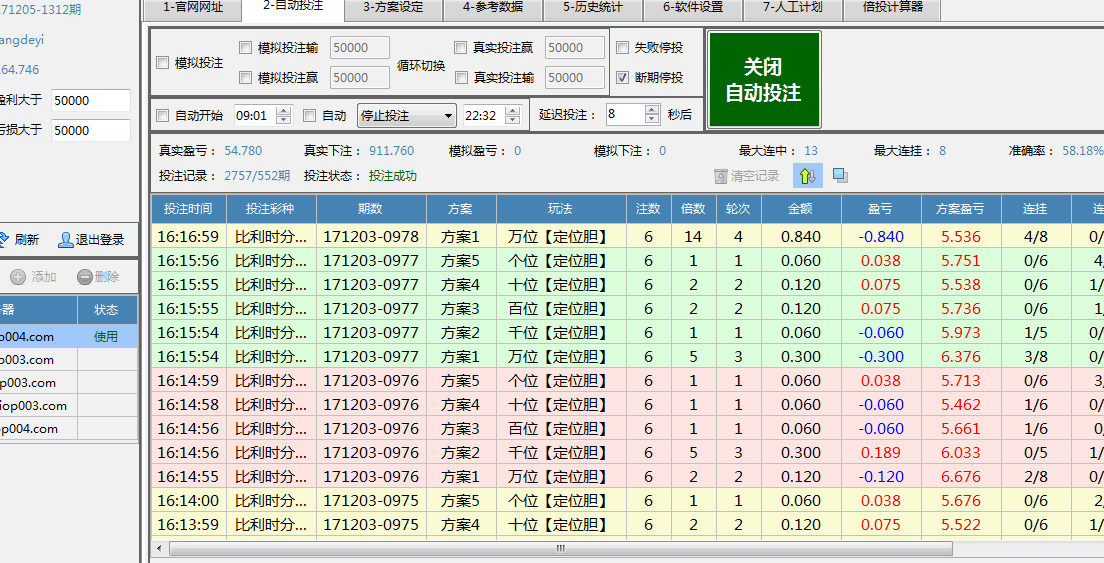
Task: Click the 退出登录 logout user icon
Action: (66, 240)
